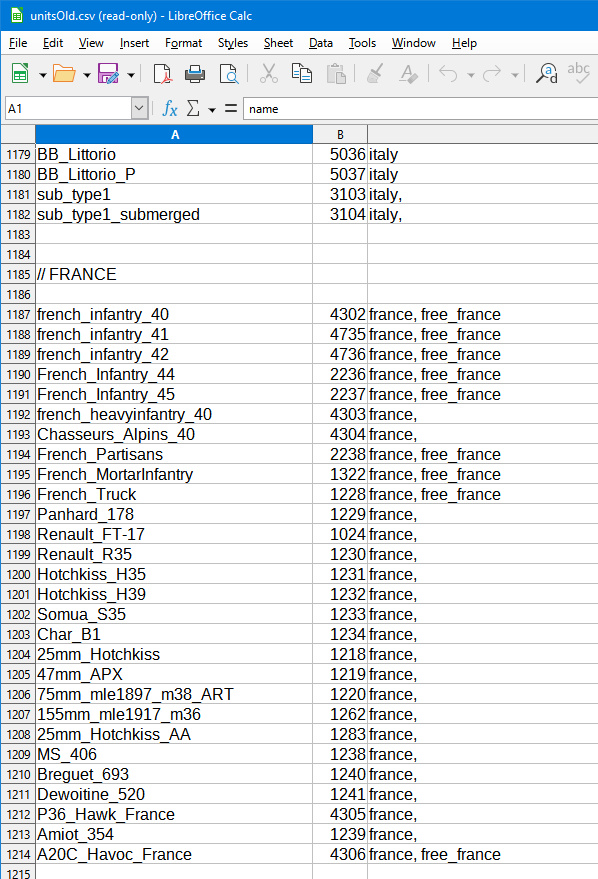
Task: Select value 1262 in column B
Action: click(x=340, y=715)
